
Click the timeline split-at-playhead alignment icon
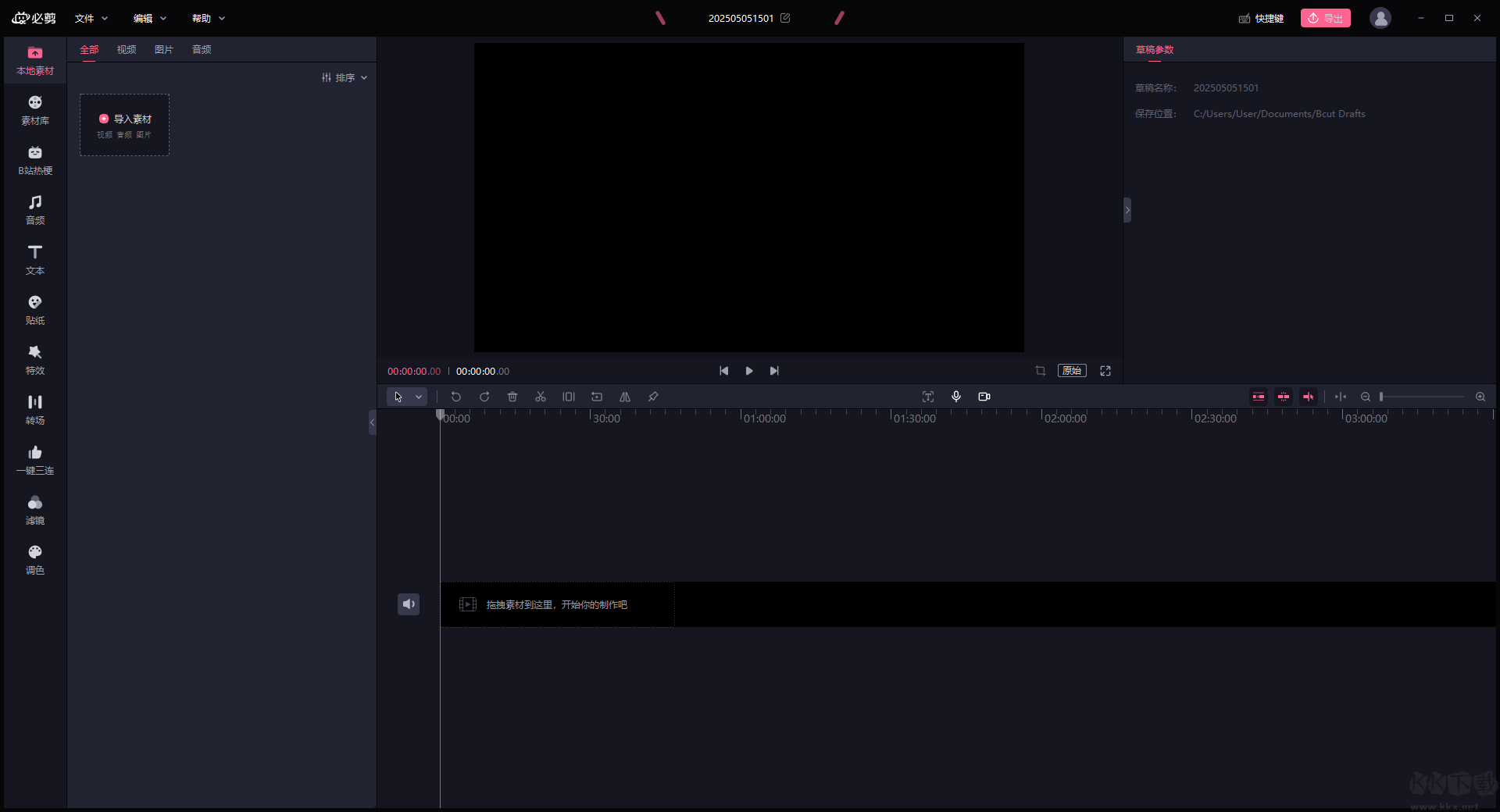click(1341, 397)
